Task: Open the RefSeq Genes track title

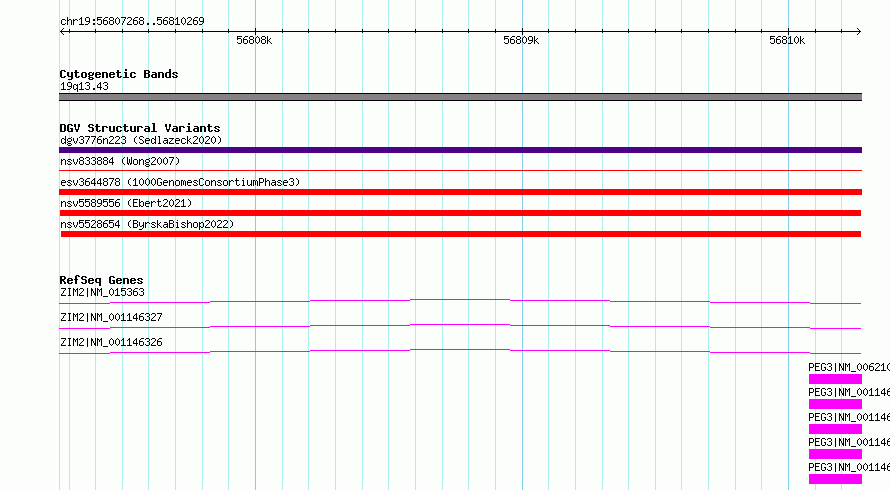Action: click(101, 280)
